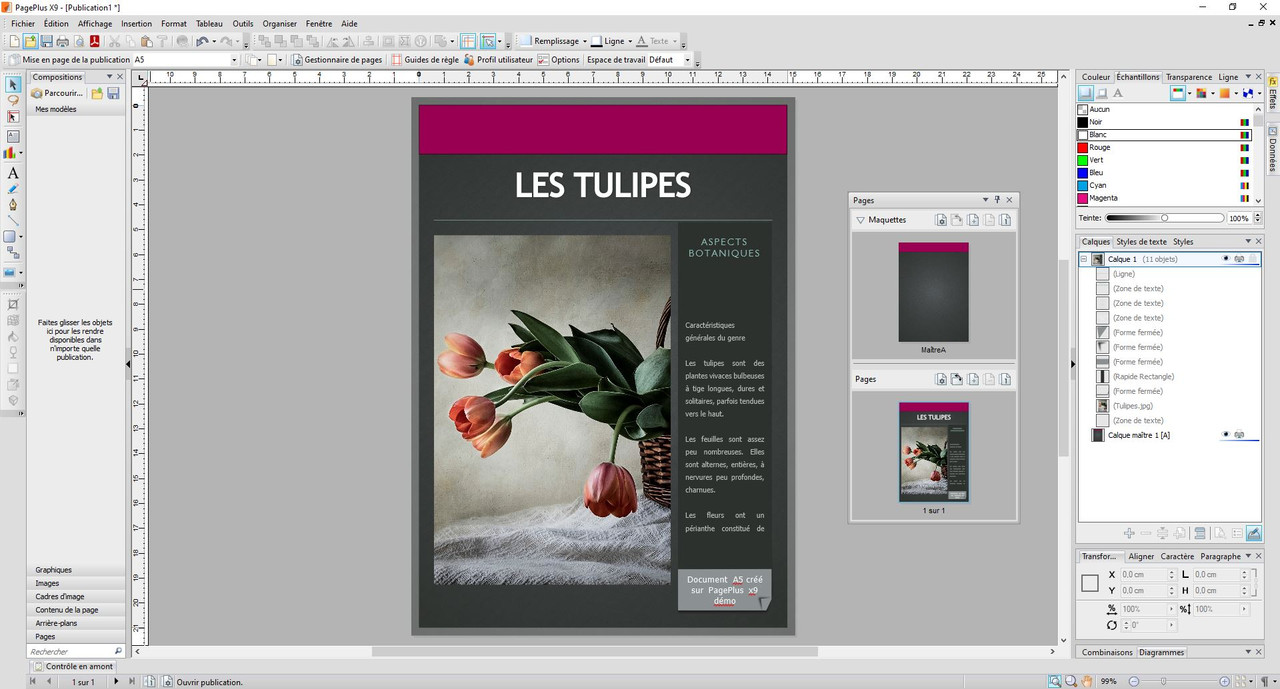Select the (Ligne) layer object
Screen dimensions: 1280x689
1123,273
